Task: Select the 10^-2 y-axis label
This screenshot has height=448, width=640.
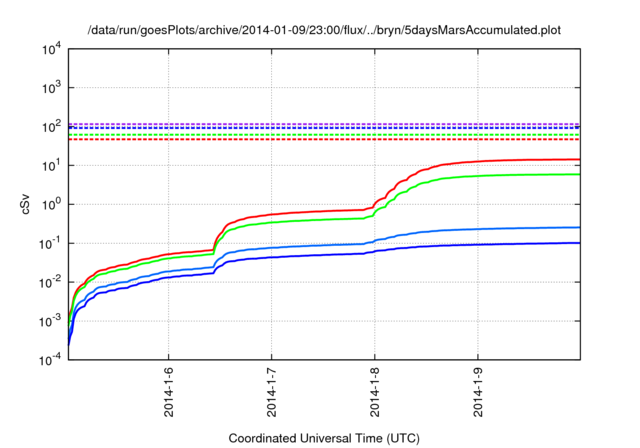Action: pyautogui.click(x=51, y=282)
